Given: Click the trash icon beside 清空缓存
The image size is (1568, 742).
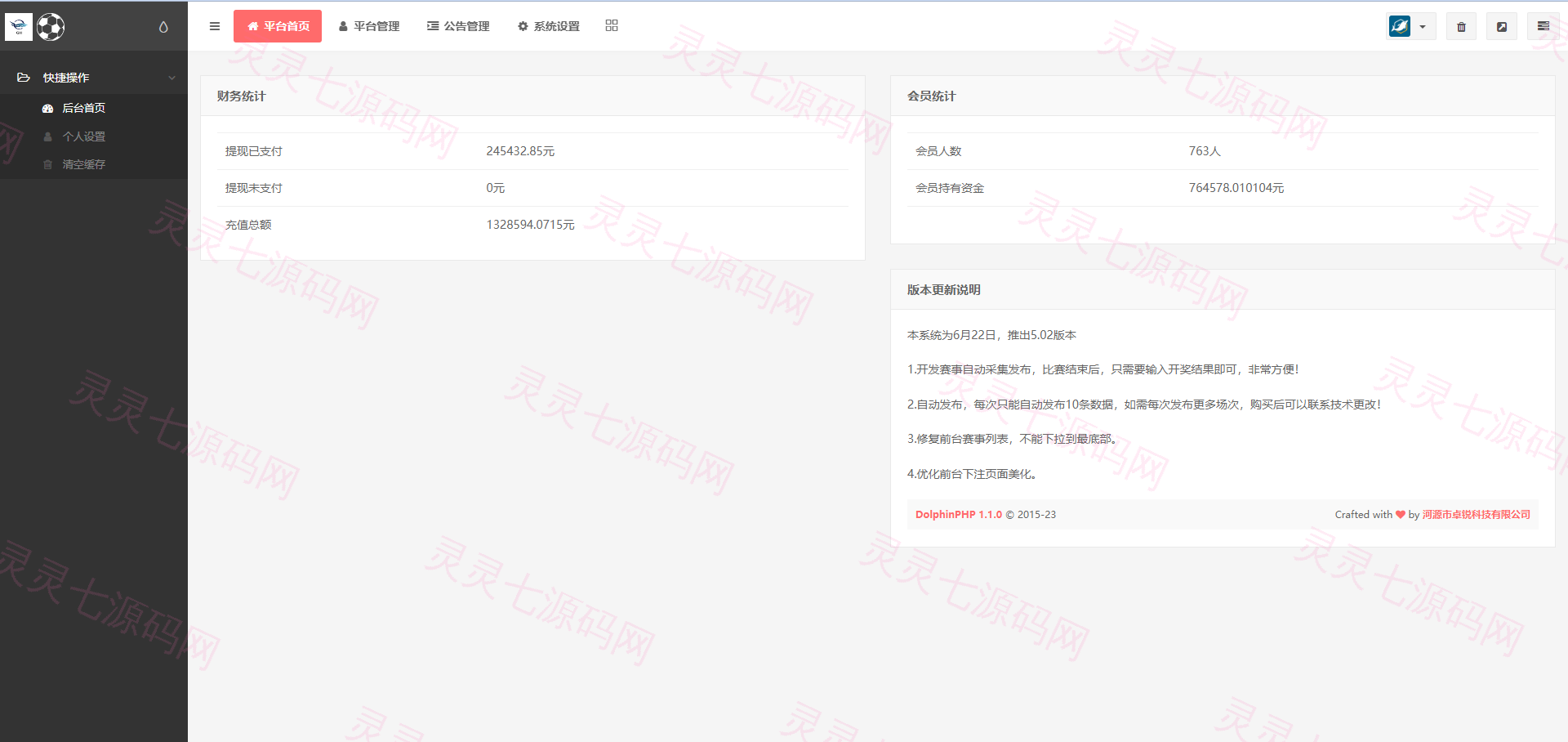Looking at the screenshot, I should 47,164.
